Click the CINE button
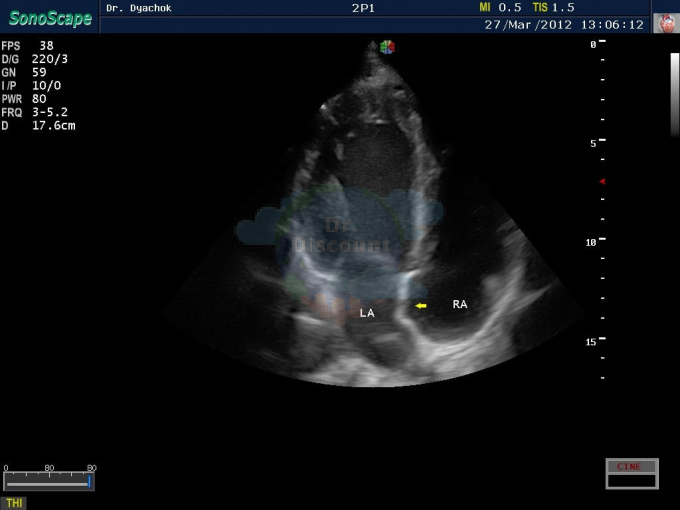 coord(632,467)
